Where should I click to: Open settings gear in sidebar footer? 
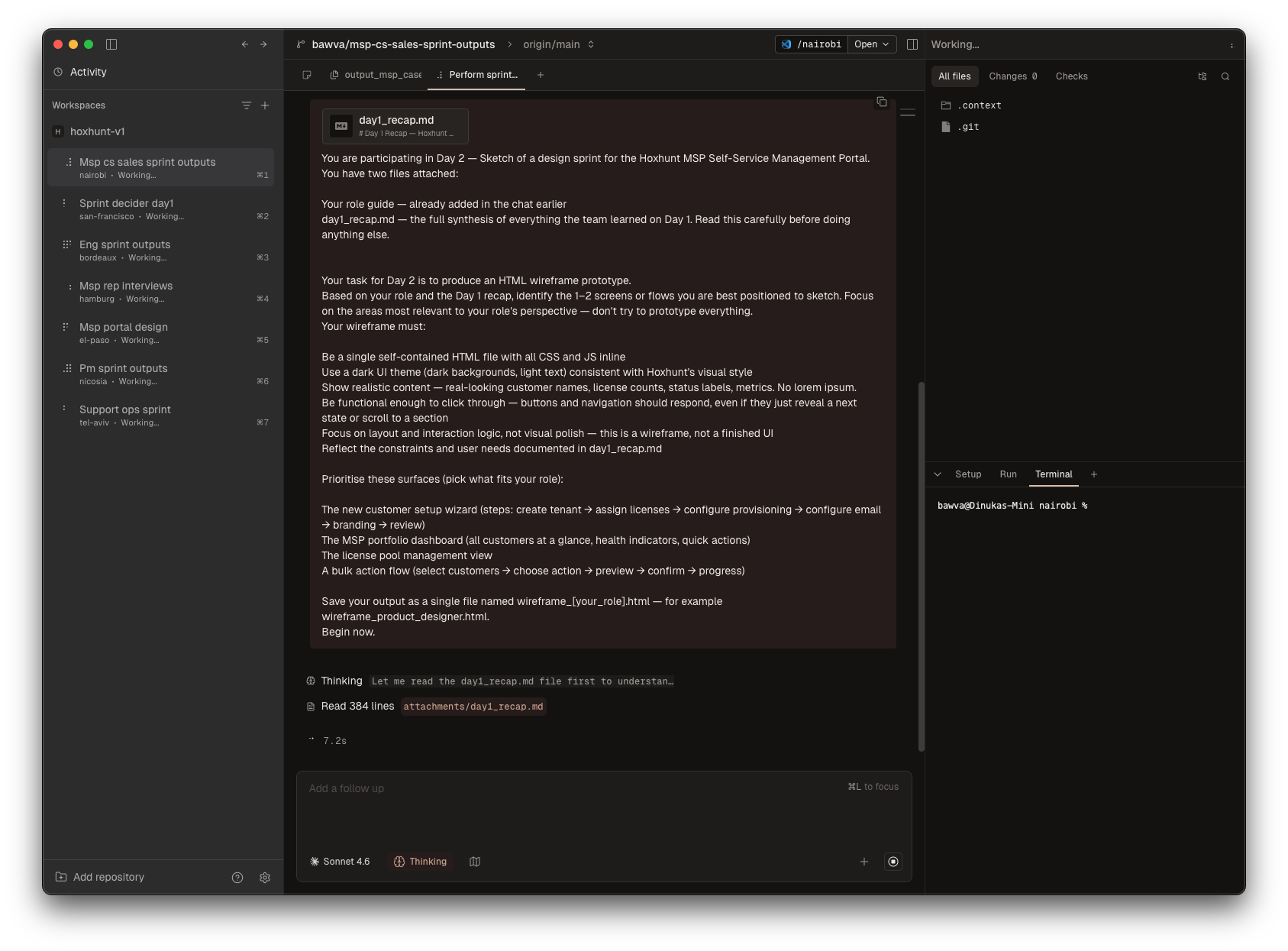(265, 878)
